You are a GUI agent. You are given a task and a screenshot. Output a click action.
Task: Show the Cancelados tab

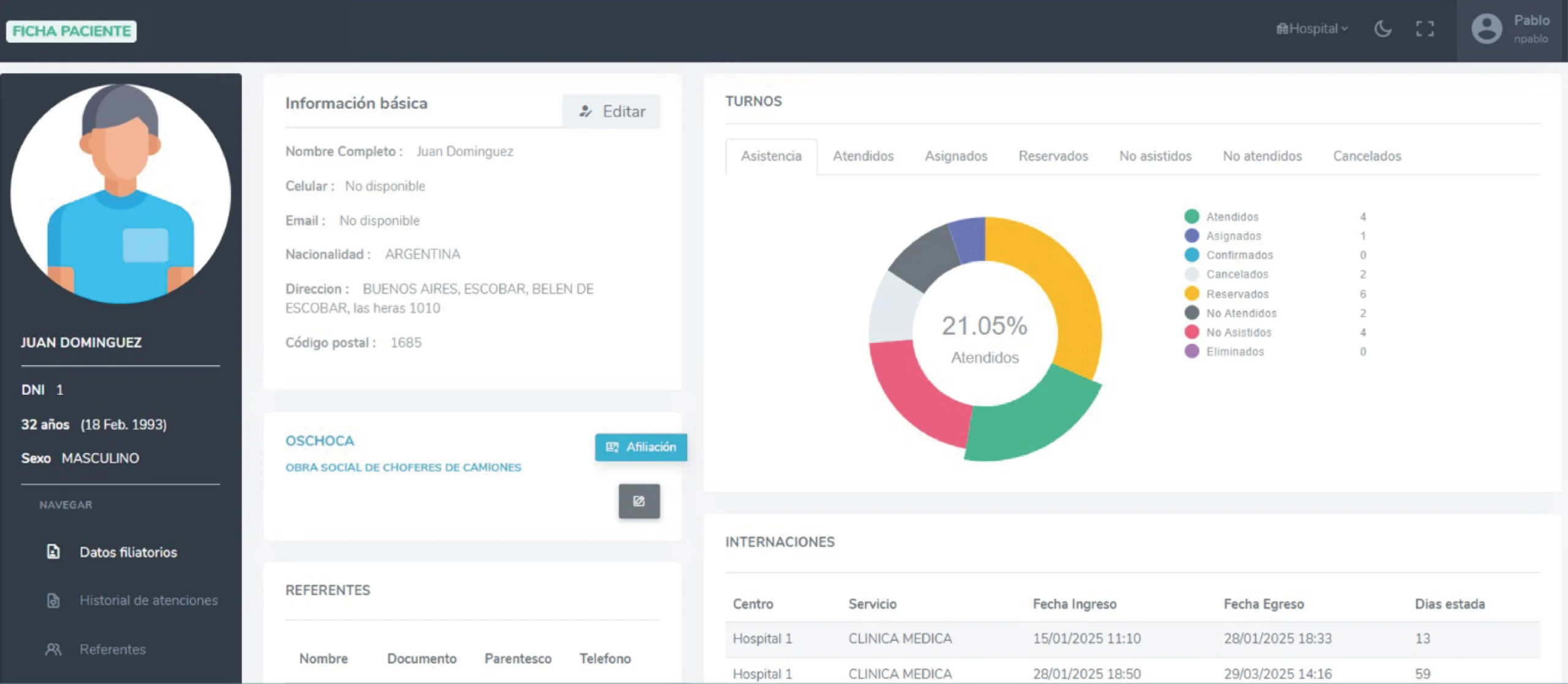[1366, 156]
